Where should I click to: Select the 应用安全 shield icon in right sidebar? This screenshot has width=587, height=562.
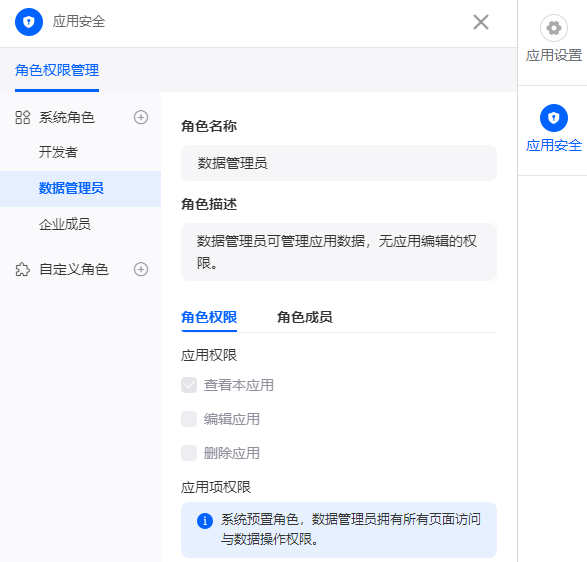coord(554,118)
